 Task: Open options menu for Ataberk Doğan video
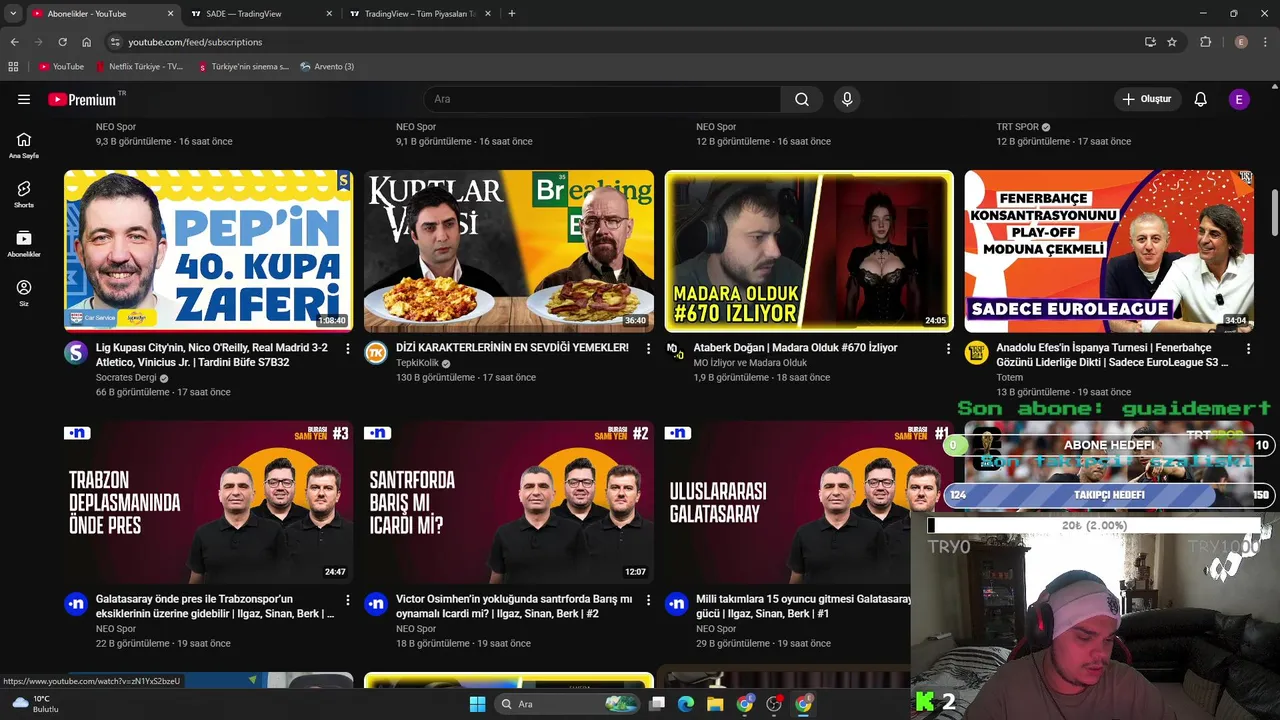(x=948, y=348)
